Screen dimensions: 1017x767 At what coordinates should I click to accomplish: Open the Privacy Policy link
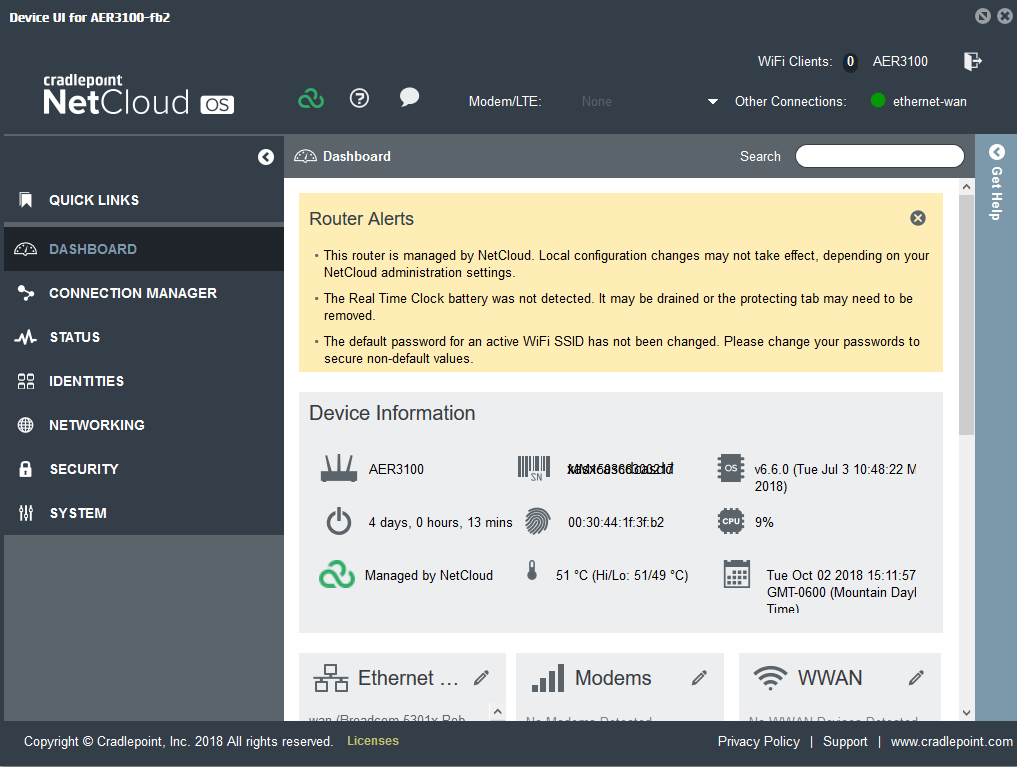pyautogui.click(x=759, y=741)
